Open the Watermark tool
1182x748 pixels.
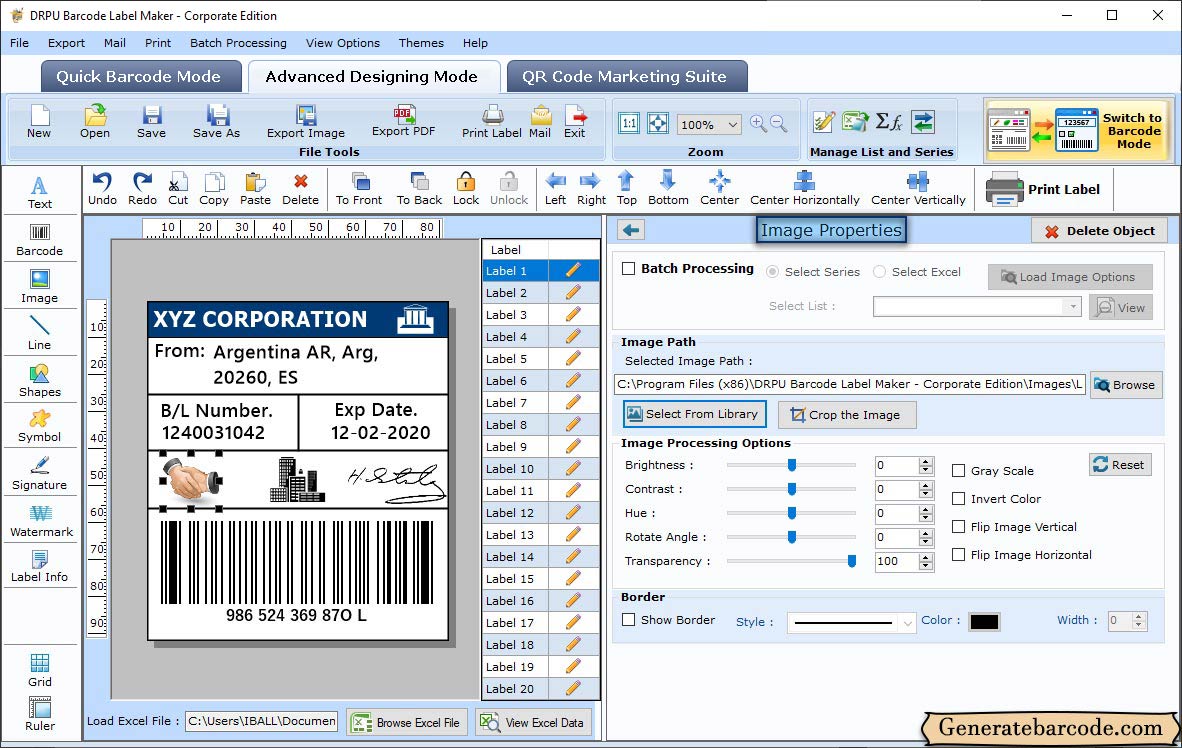click(x=41, y=520)
